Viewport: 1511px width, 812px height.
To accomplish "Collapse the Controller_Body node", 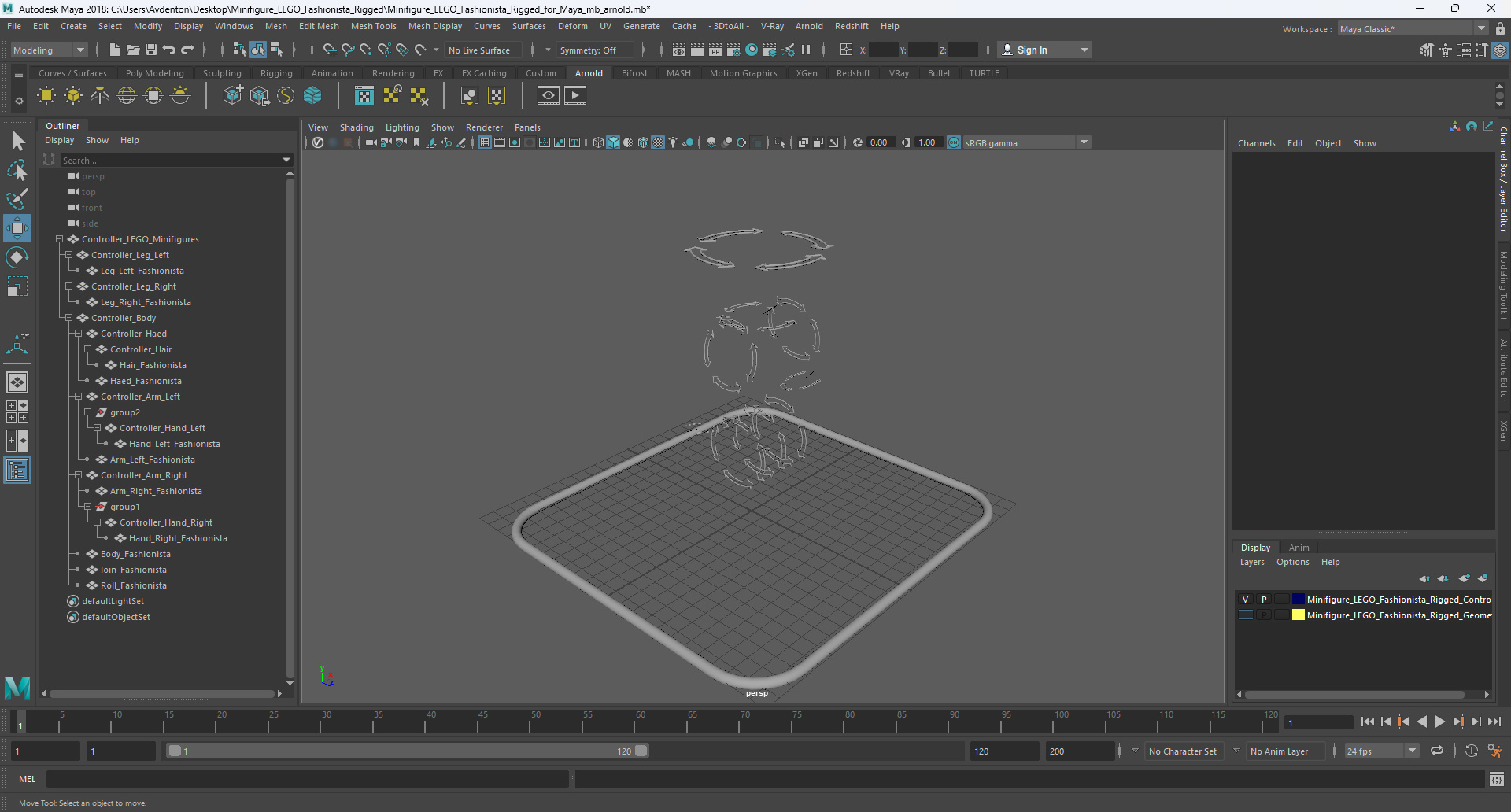I will [68, 318].
